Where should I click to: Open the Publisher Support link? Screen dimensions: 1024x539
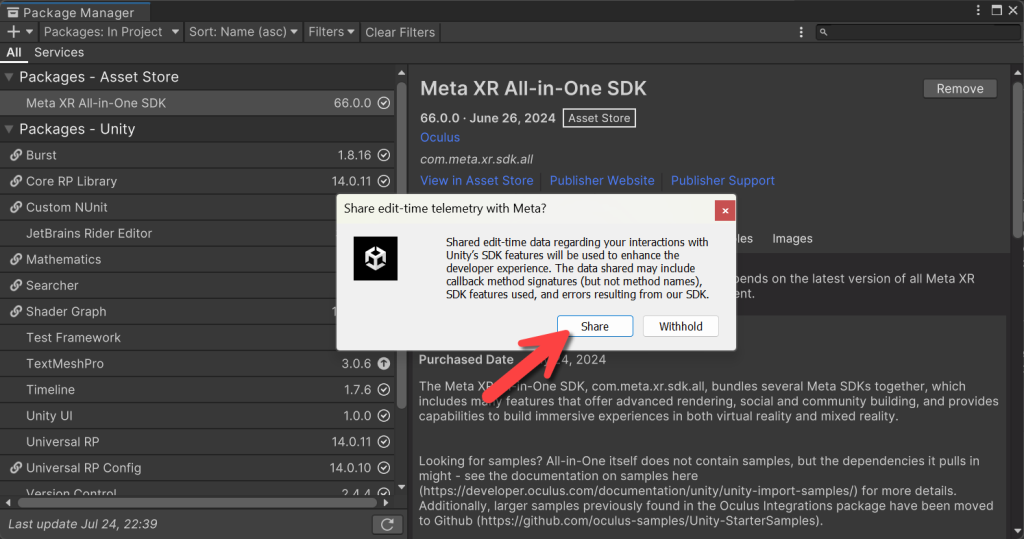pyautogui.click(x=722, y=180)
